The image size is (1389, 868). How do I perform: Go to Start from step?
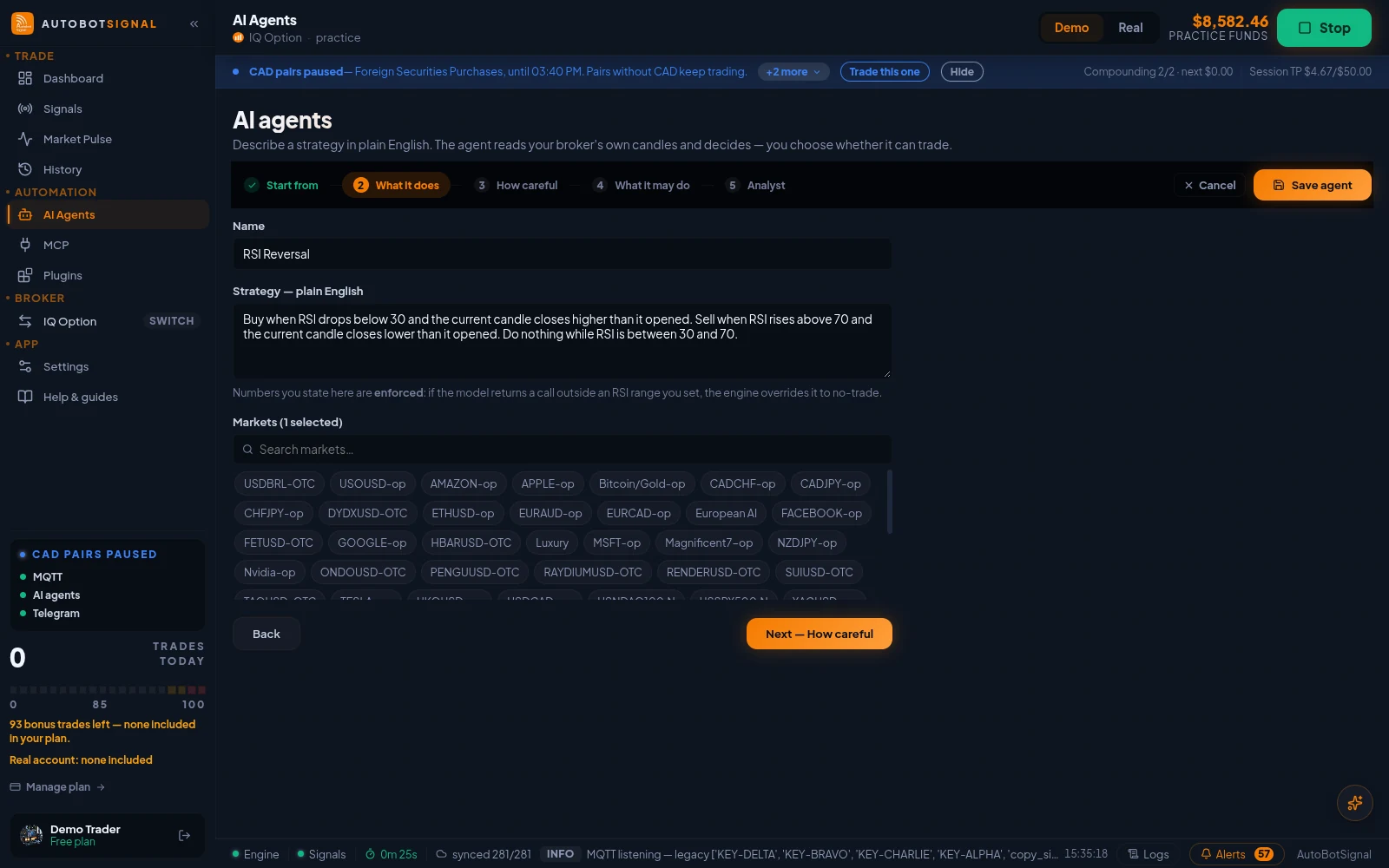tap(282, 185)
